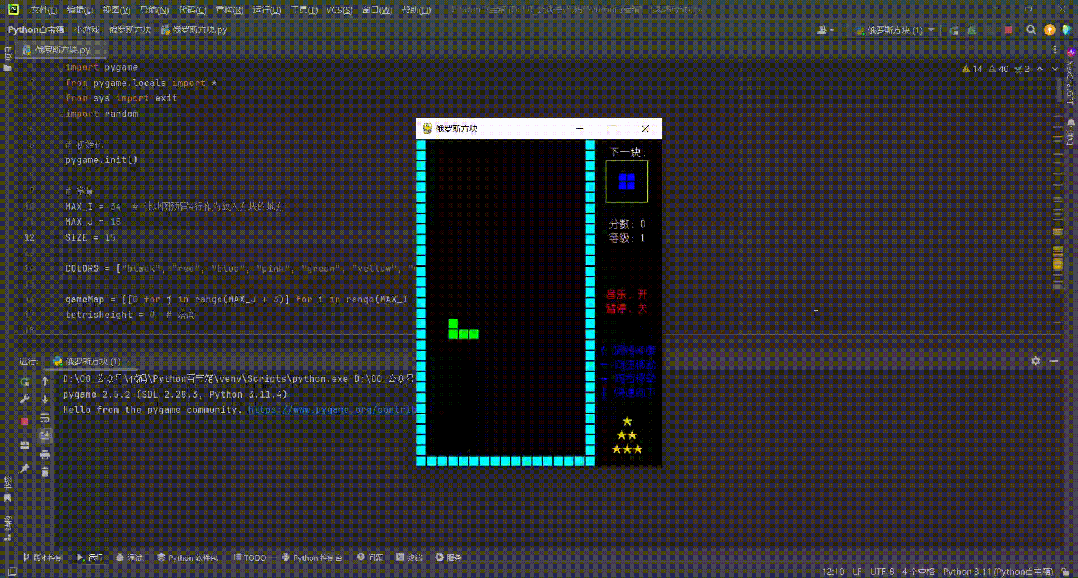The height and width of the screenshot is (578, 1078).
Task: Click the red stop icon in Run panel
Action: click(x=25, y=421)
